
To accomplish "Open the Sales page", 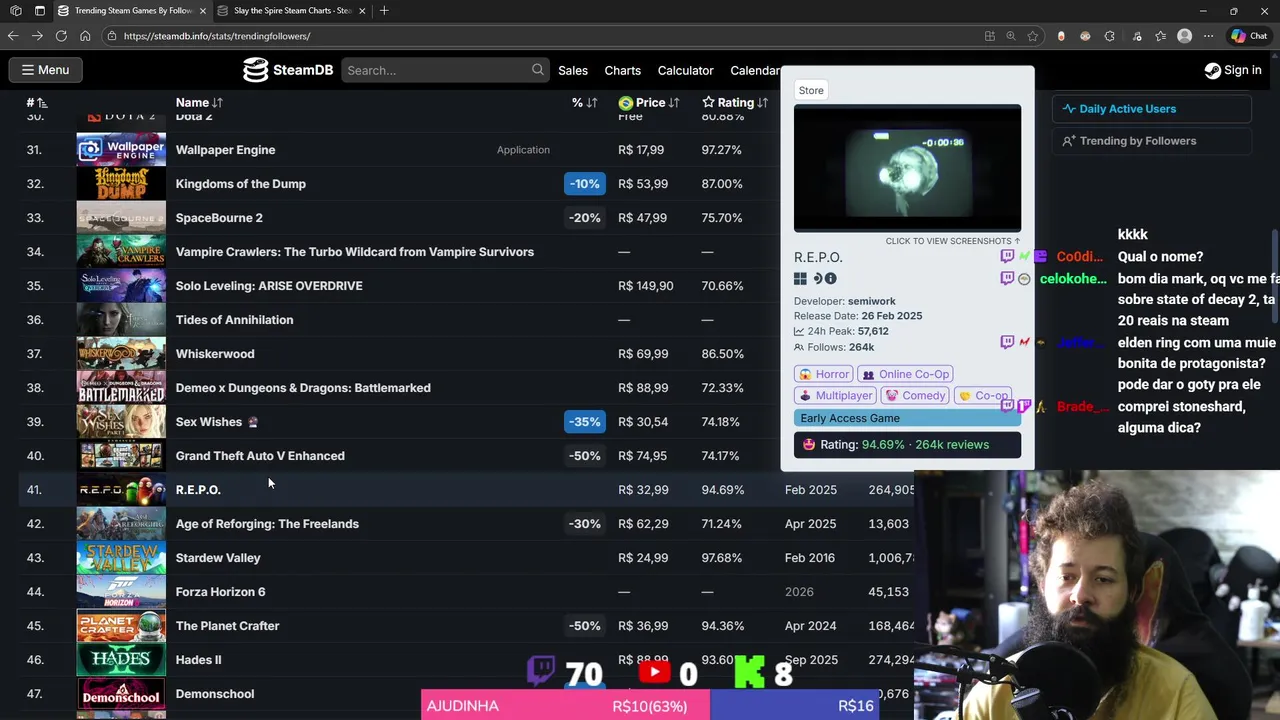I will pos(573,70).
